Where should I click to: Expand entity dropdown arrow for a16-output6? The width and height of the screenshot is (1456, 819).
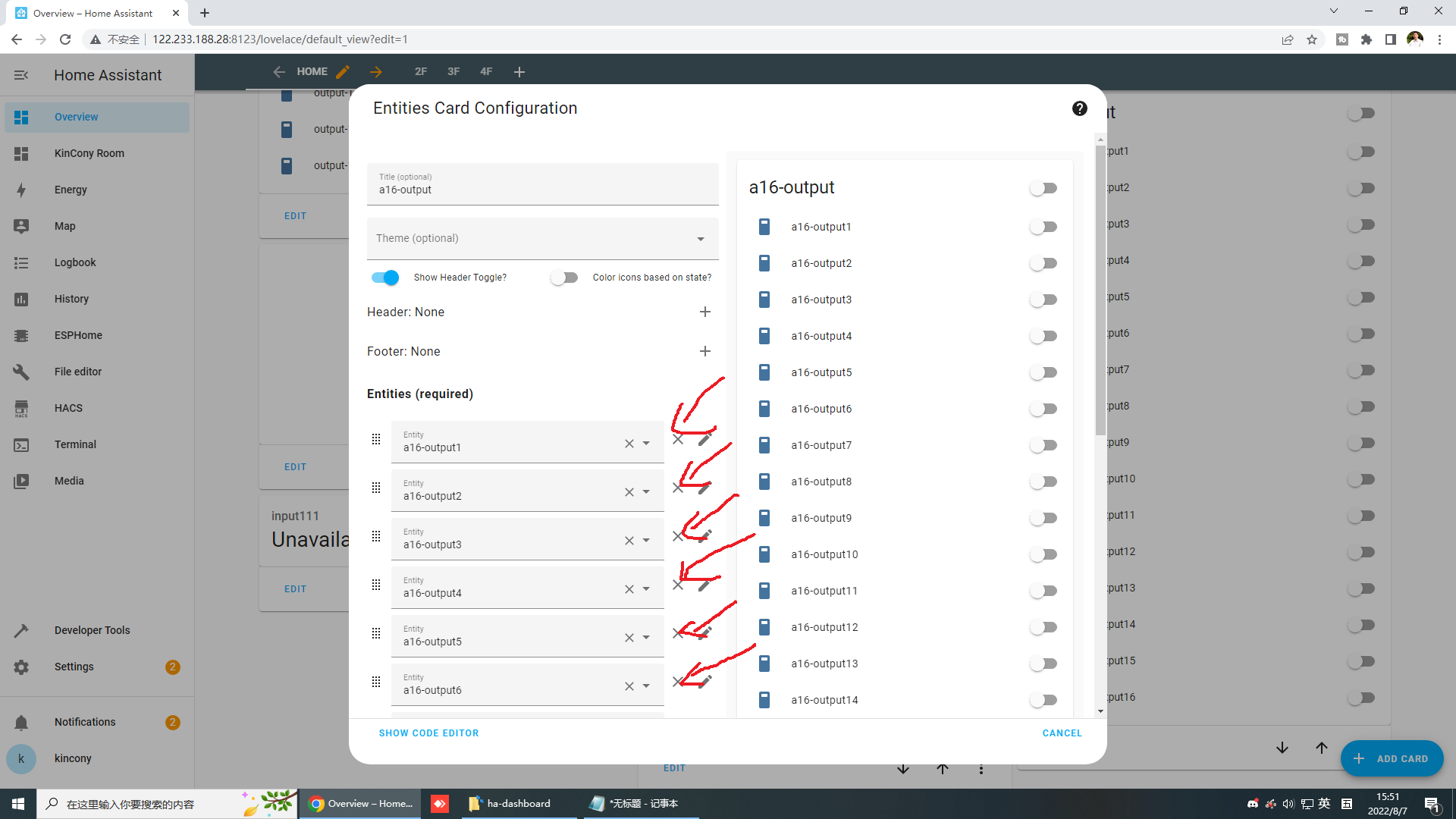[x=646, y=686]
